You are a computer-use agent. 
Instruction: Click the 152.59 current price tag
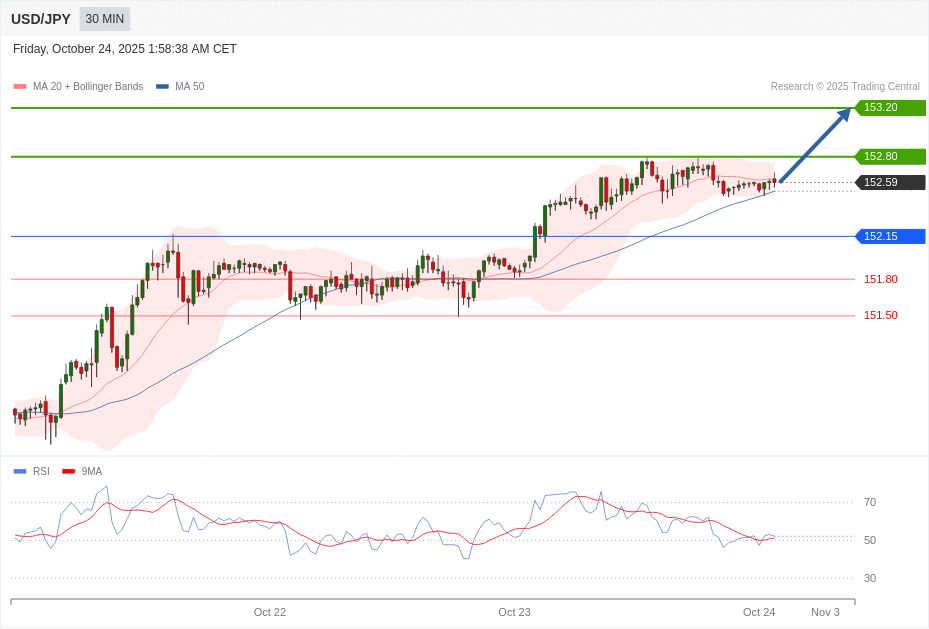(890, 182)
